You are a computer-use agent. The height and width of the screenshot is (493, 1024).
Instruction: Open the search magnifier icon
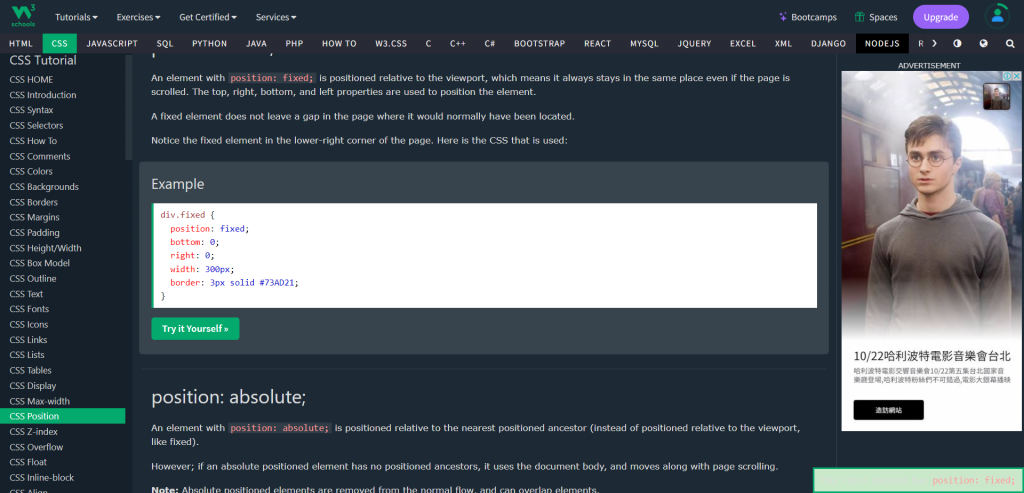[1010, 44]
